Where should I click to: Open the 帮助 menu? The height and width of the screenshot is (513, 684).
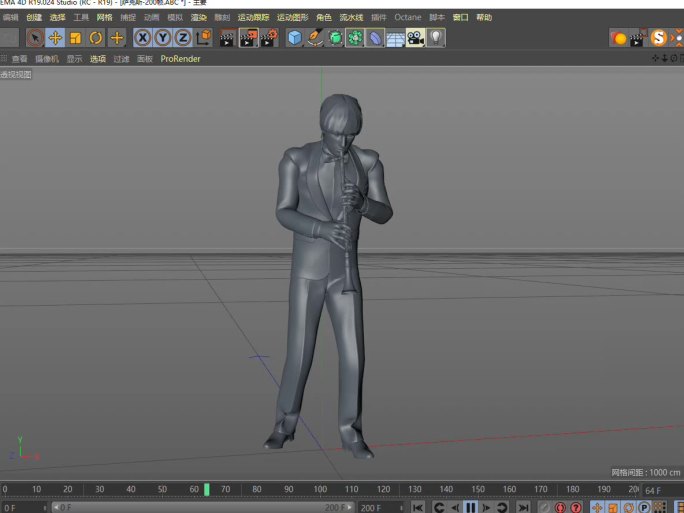click(484, 17)
